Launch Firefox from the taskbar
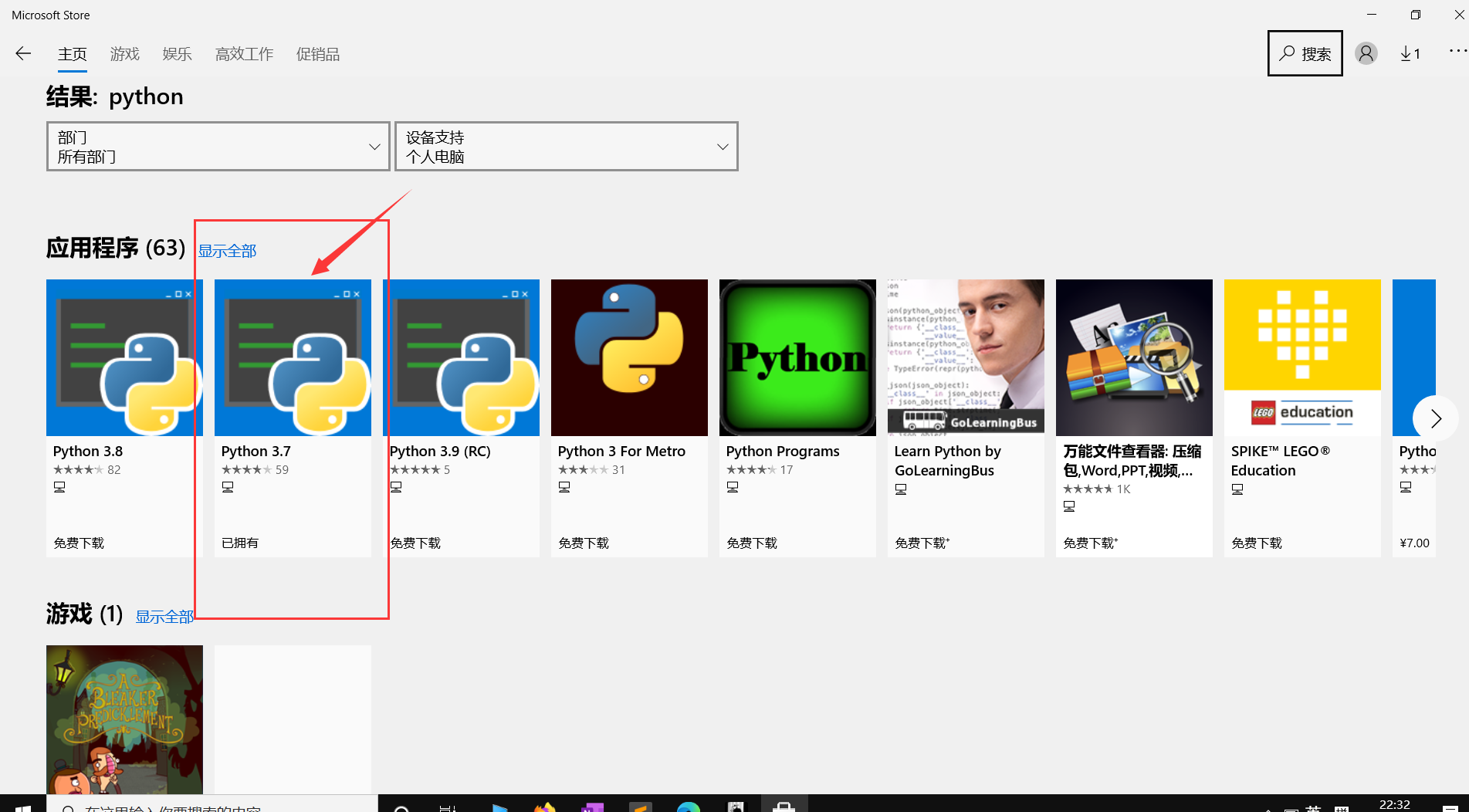Image resolution: width=1469 pixels, height=812 pixels. (546, 807)
